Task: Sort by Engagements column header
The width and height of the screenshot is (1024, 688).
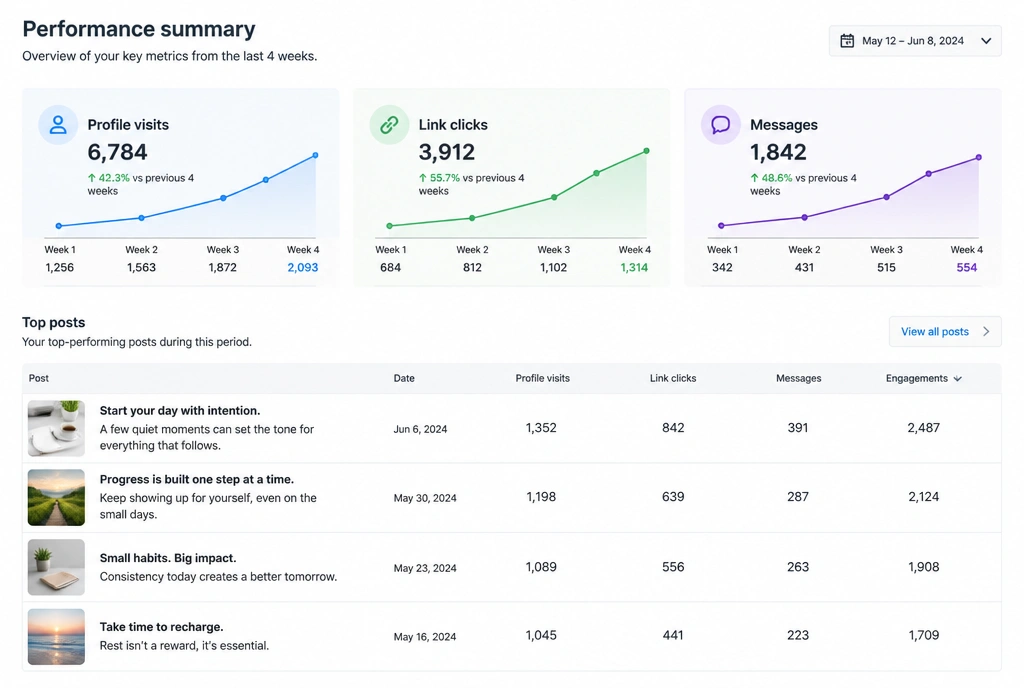Action: [x=923, y=379]
